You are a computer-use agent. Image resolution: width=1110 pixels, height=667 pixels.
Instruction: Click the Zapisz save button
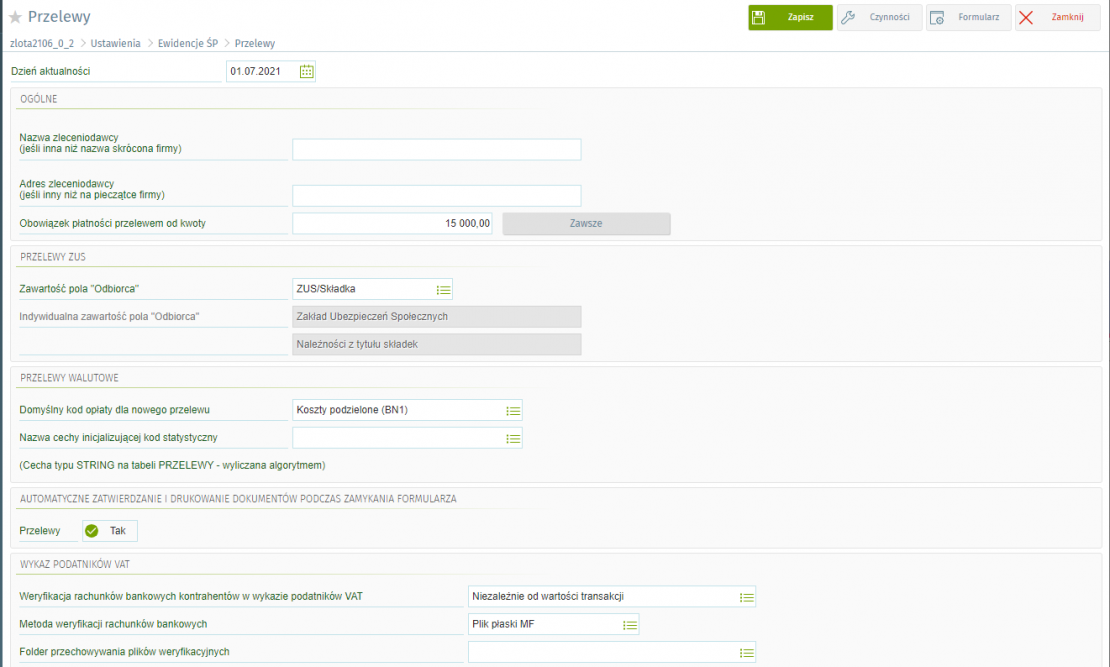click(x=790, y=17)
